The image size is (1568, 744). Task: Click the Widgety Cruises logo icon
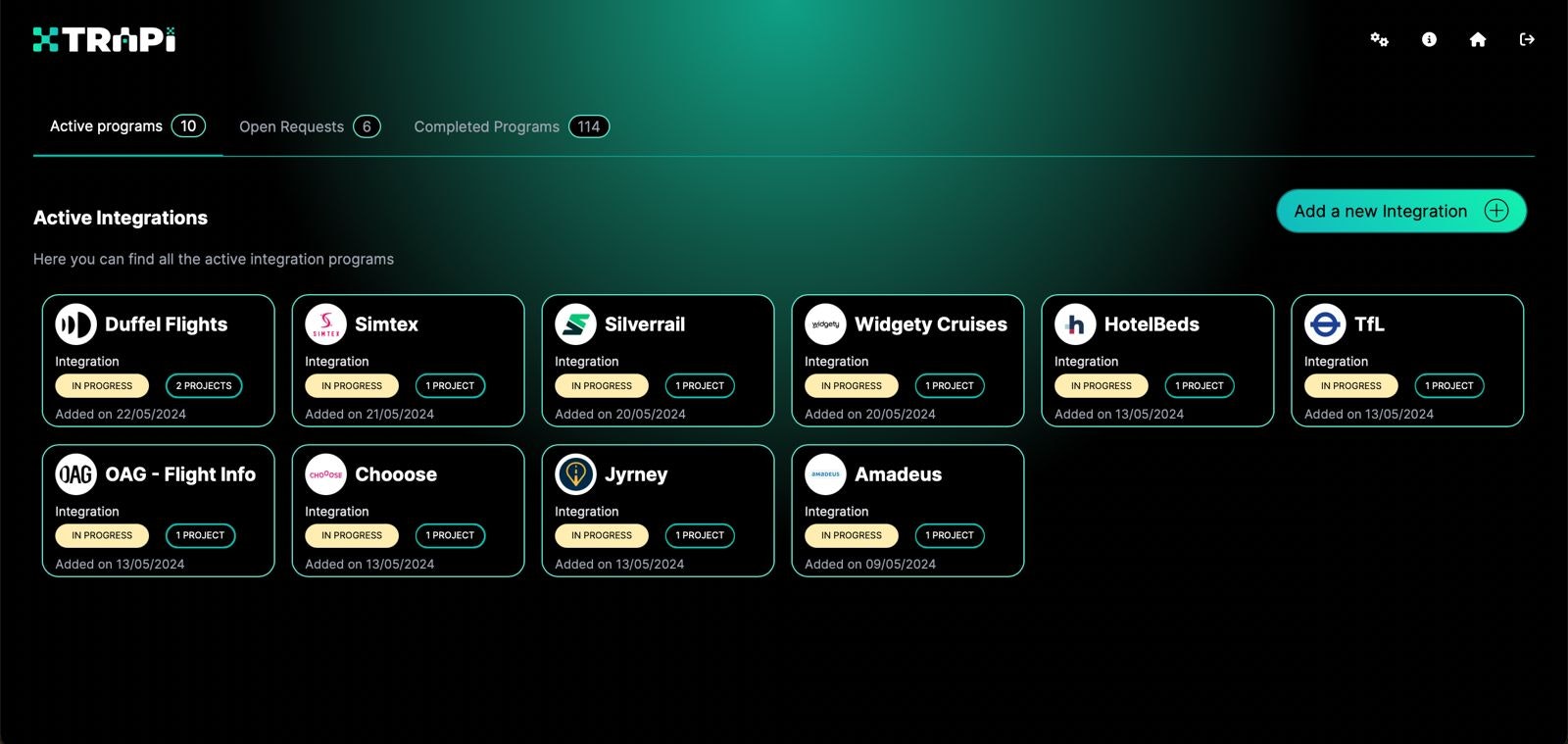825,324
